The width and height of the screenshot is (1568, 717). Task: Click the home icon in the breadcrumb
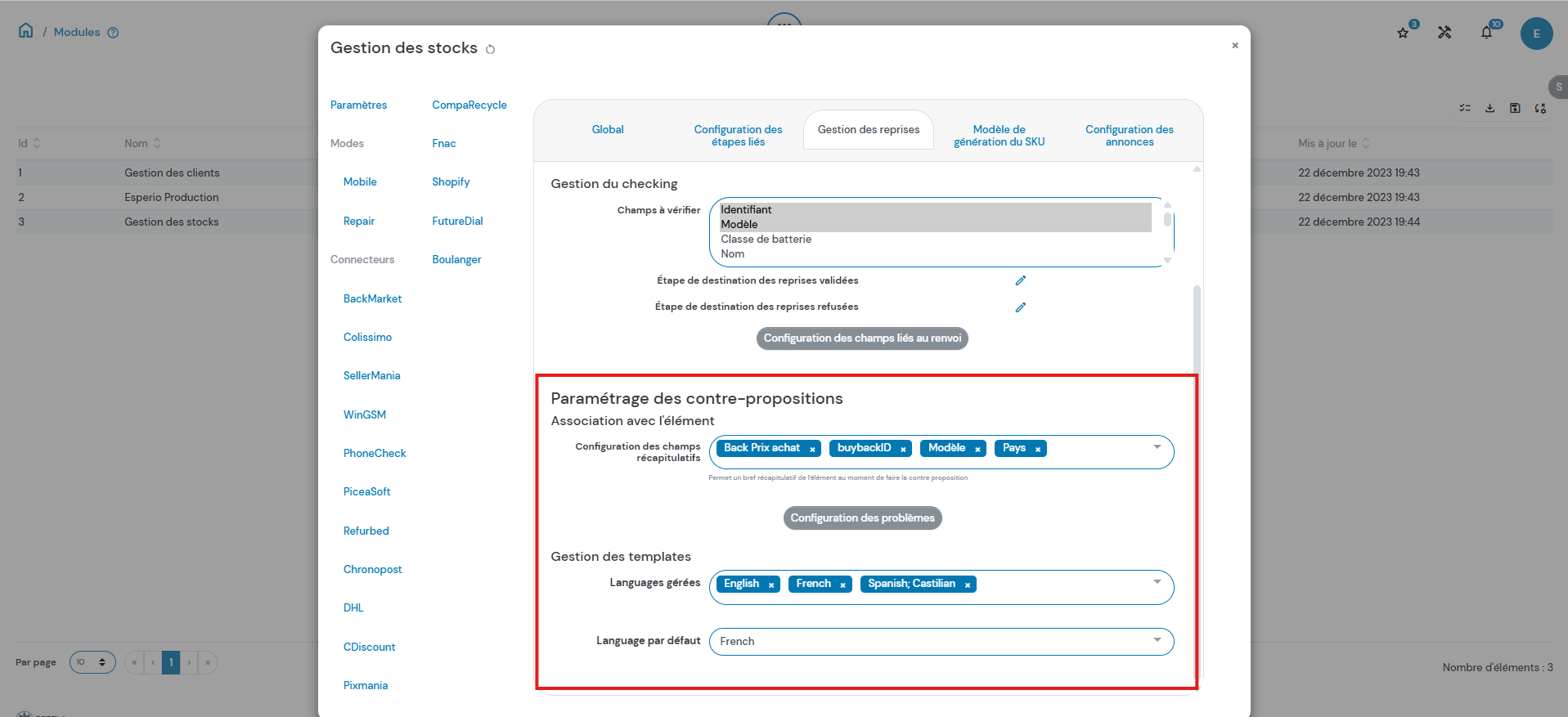(x=26, y=31)
